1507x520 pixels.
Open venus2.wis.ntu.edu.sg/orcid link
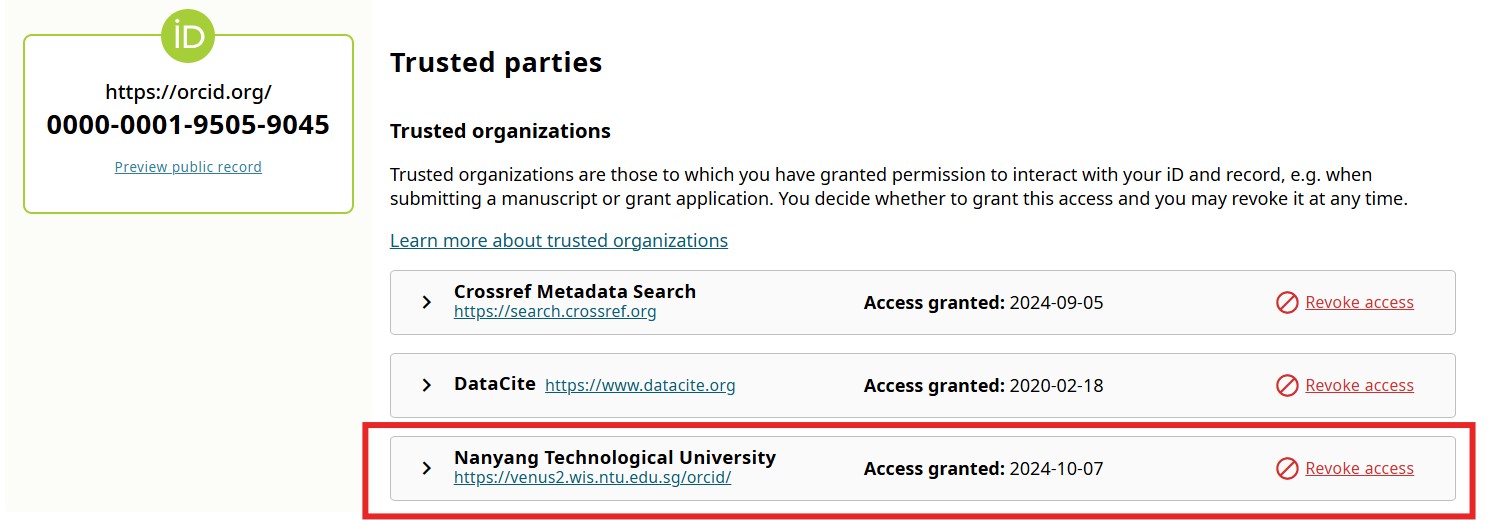(593, 478)
